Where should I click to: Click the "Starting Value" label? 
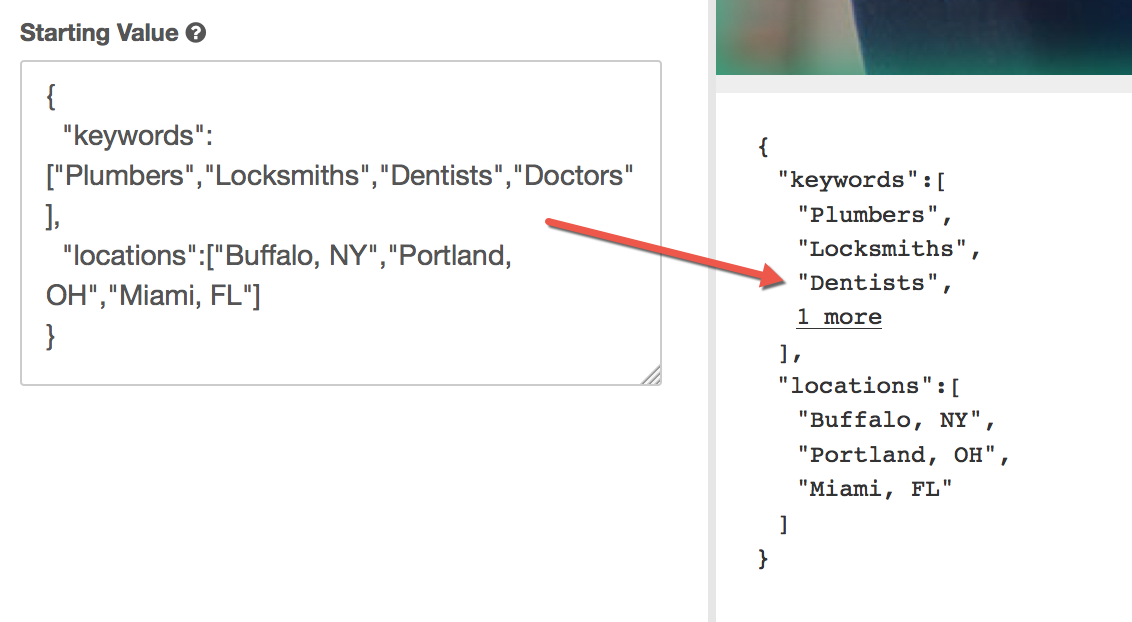click(x=99, y=32)
